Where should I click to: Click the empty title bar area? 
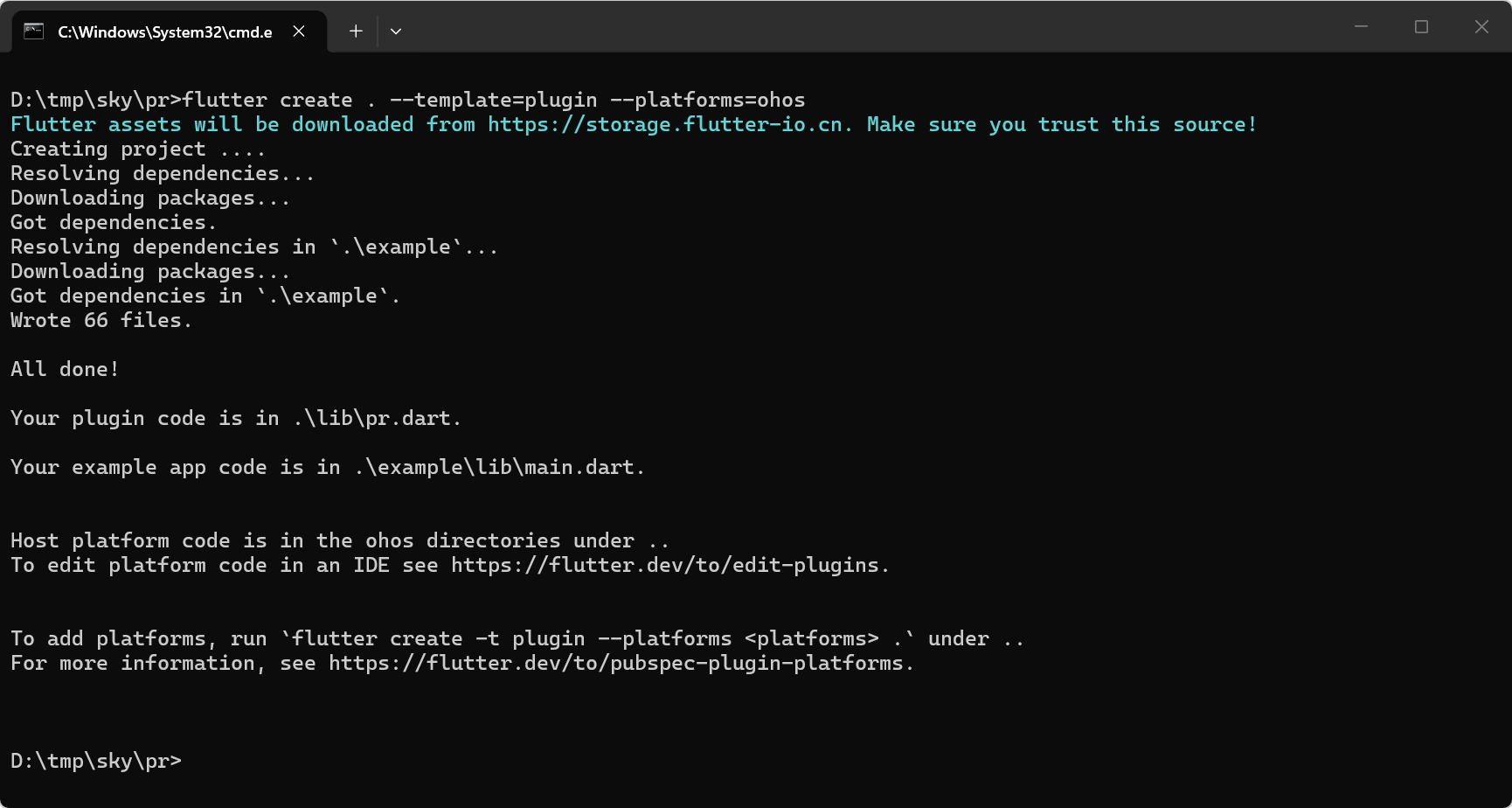(874, 27)
